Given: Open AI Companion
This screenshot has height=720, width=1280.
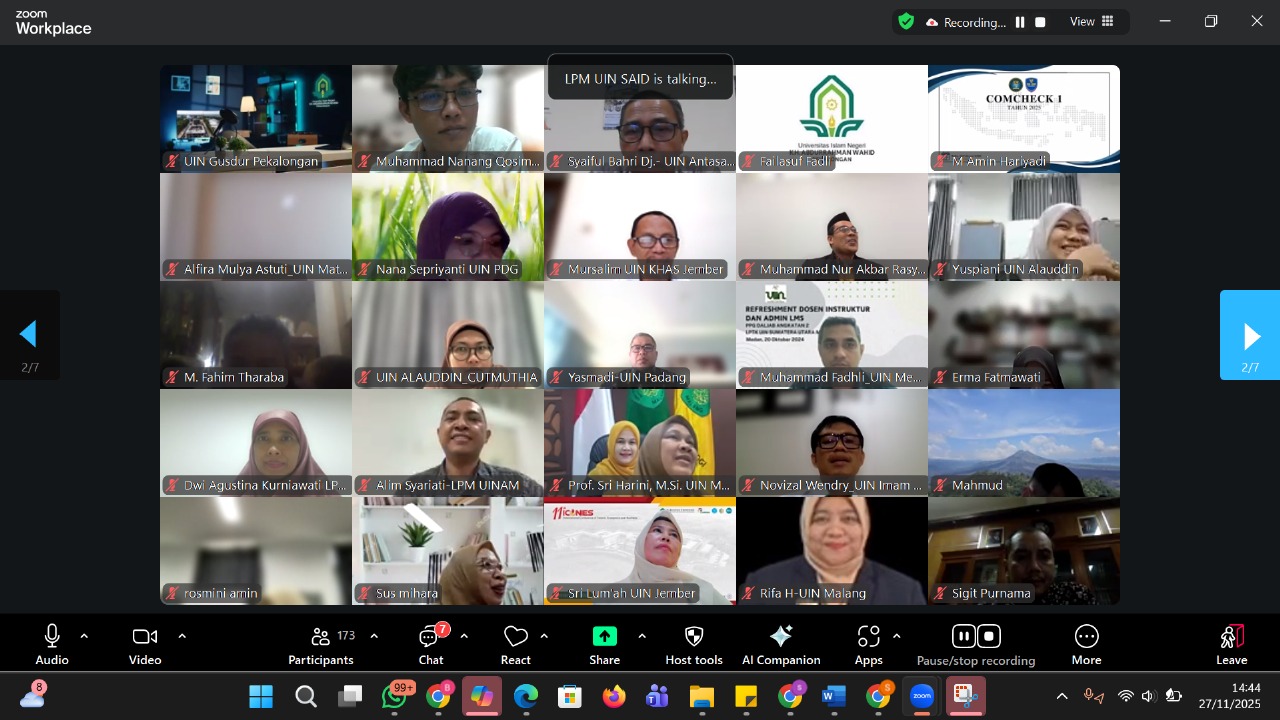Looking at the screenshot, I should click(781, 644).
